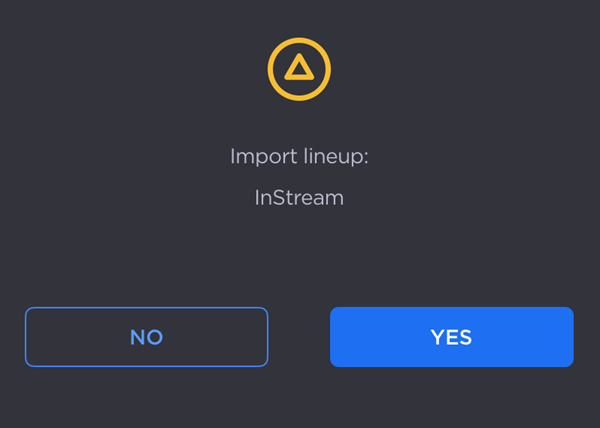Confirm the lineup import with YES

click(x=451, y=337)
